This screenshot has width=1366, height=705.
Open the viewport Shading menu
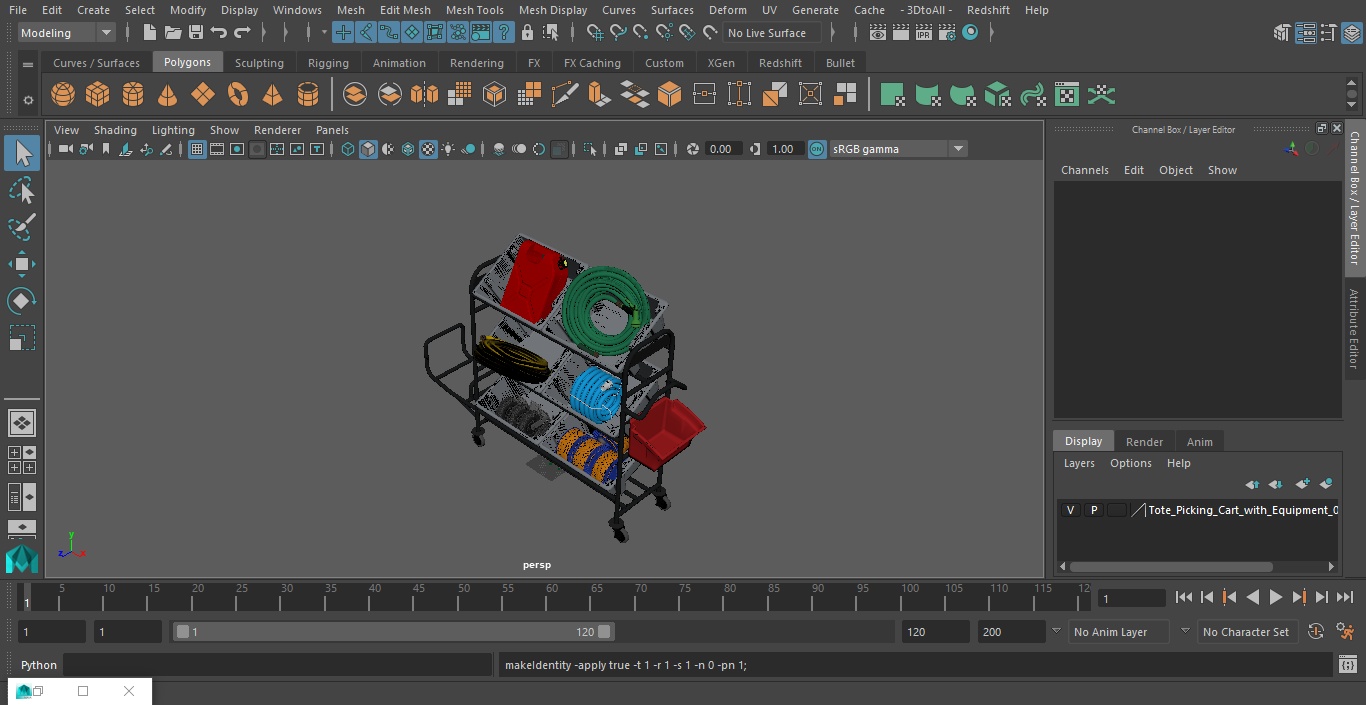115,130
